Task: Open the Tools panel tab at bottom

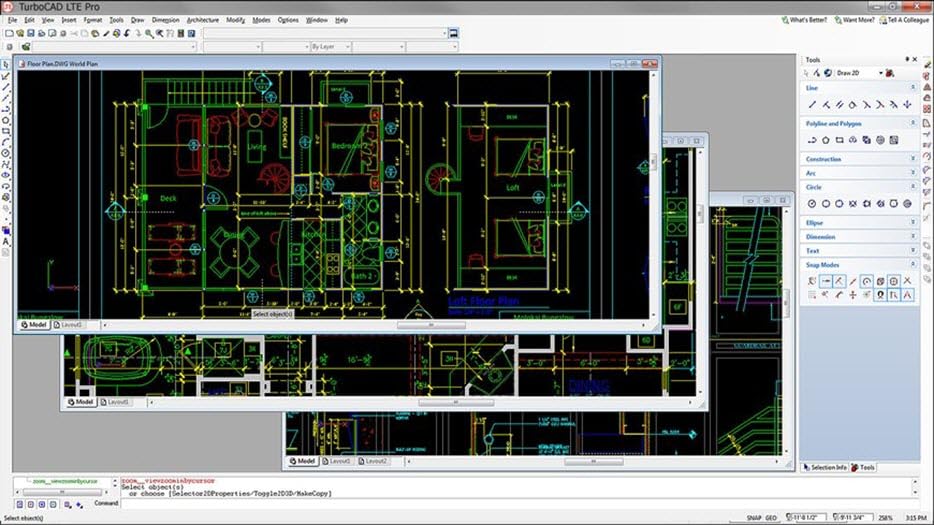Action: coord(863,468)
